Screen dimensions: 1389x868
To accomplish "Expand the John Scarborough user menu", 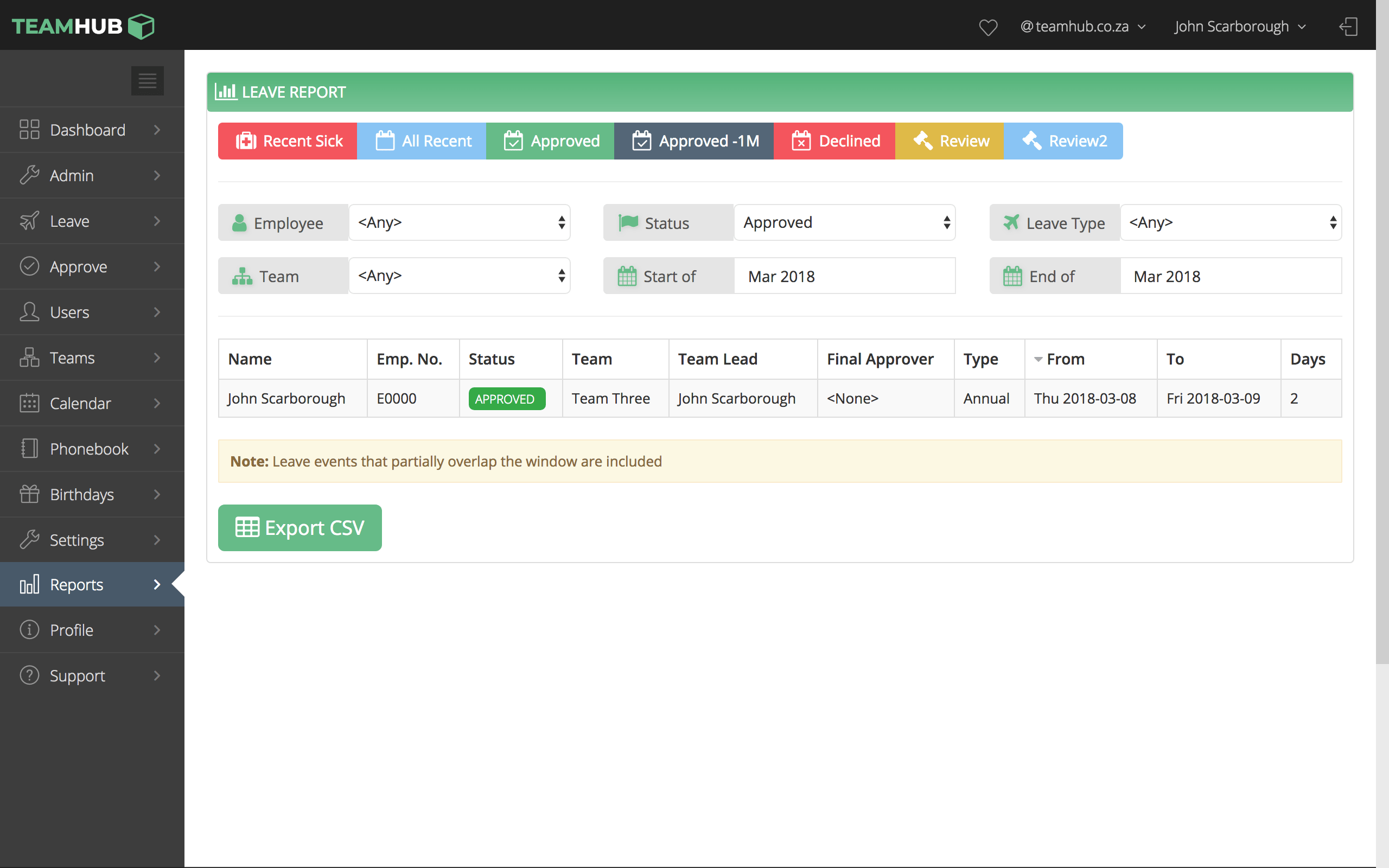I will click(x=1240, y=27).
